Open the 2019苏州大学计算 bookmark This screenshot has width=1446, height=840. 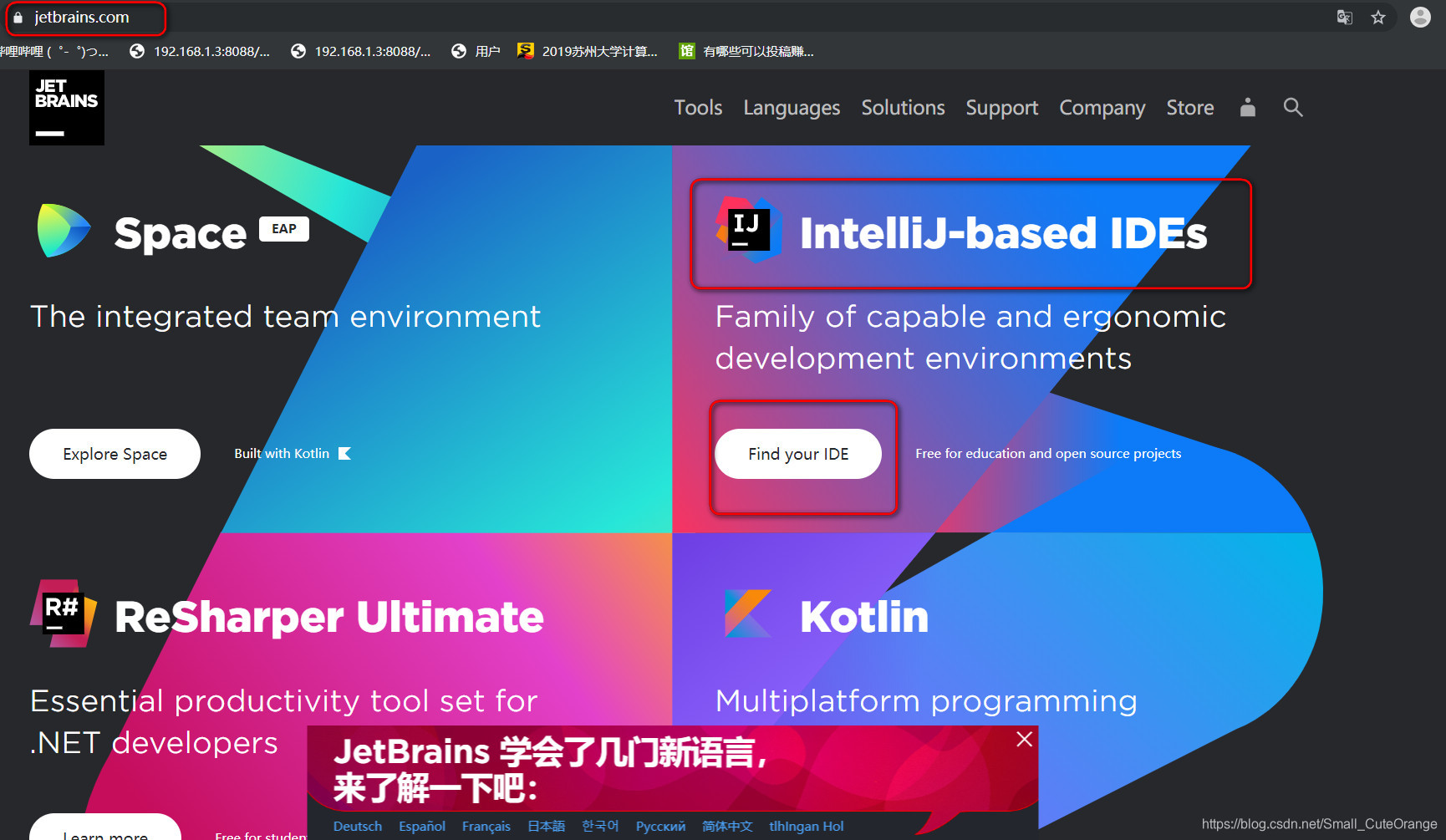point(588,51)
